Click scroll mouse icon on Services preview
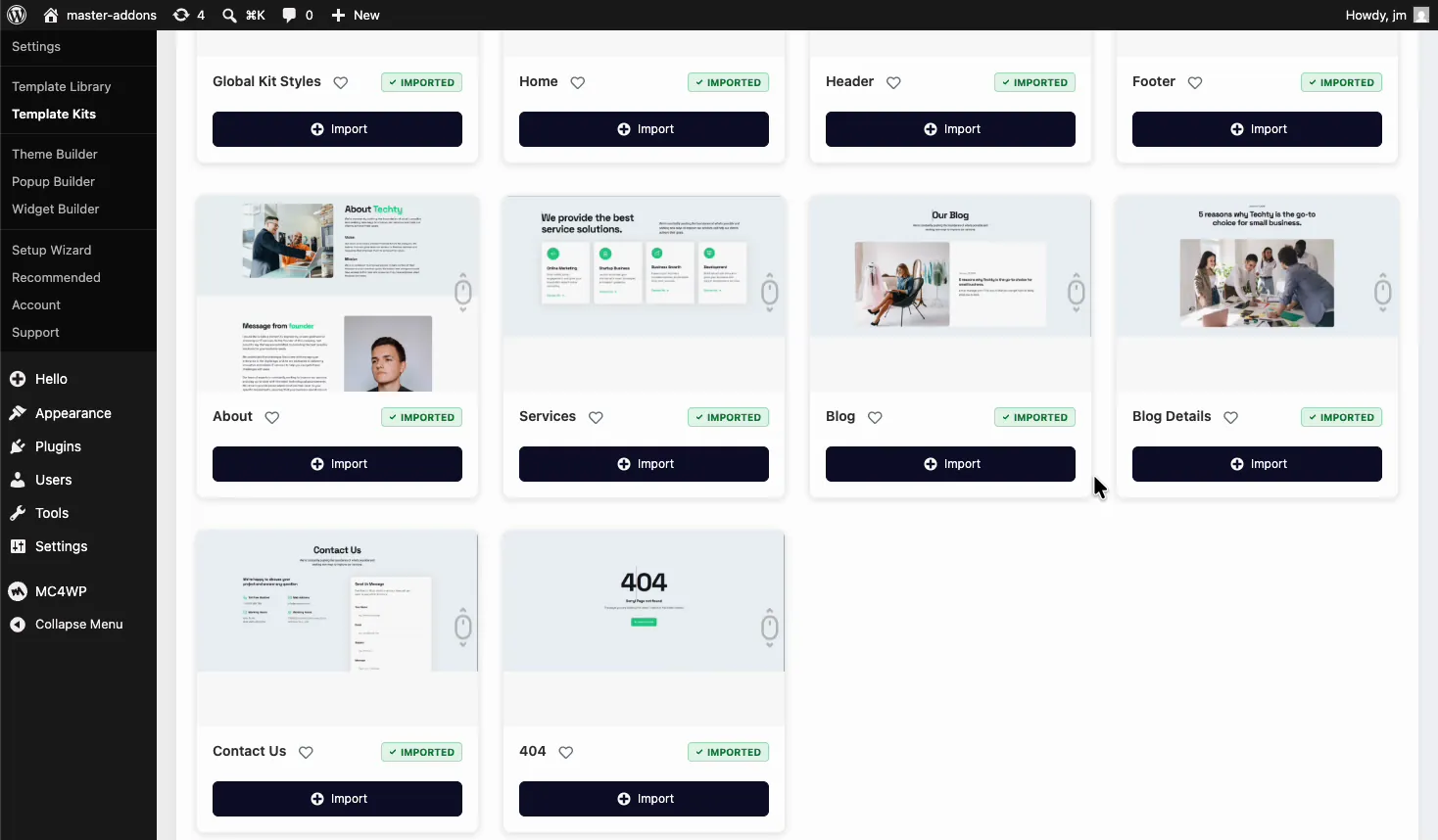 point(770,292)
